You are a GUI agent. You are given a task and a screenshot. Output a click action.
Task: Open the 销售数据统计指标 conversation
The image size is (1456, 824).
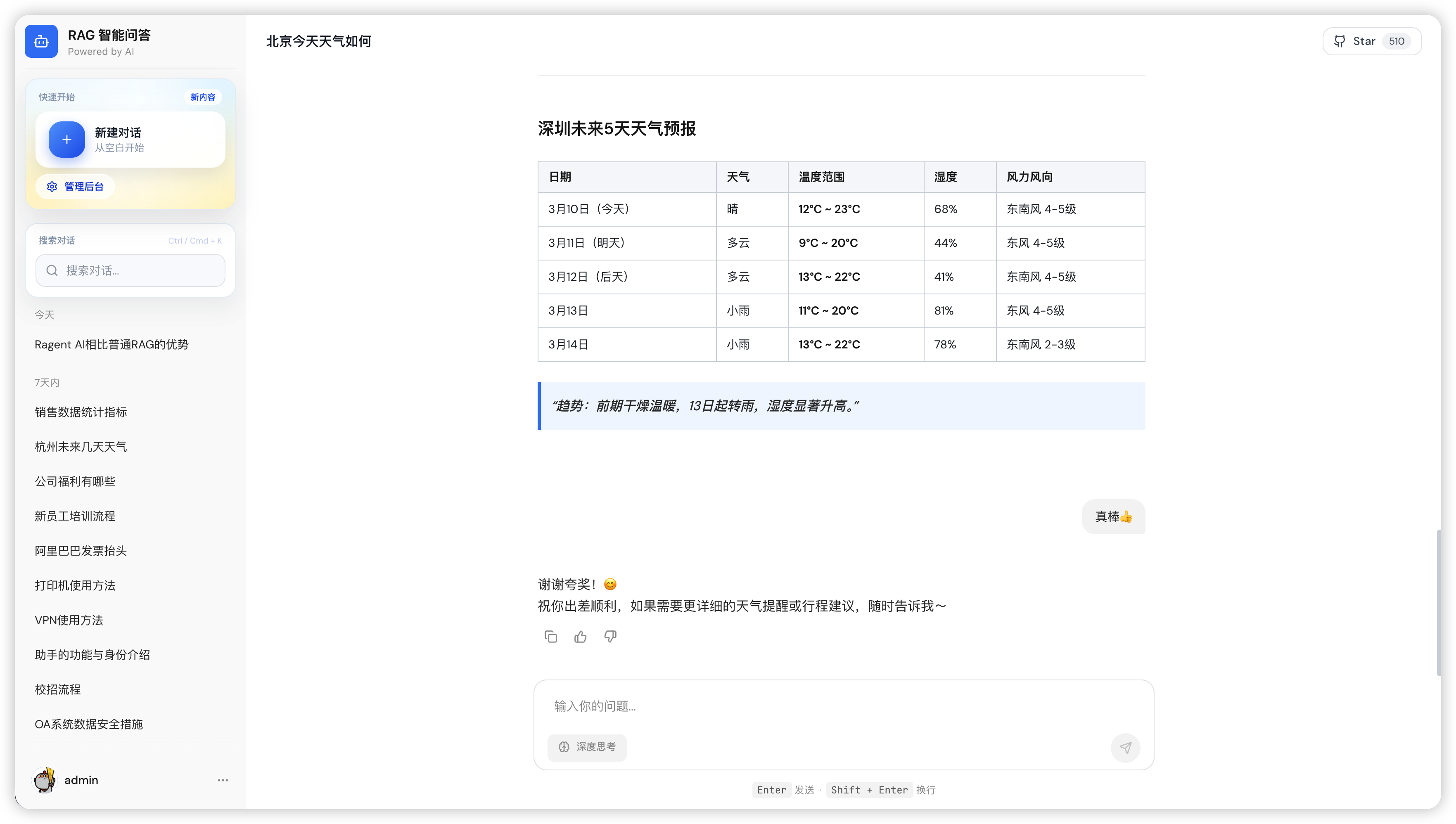[81, 412]
